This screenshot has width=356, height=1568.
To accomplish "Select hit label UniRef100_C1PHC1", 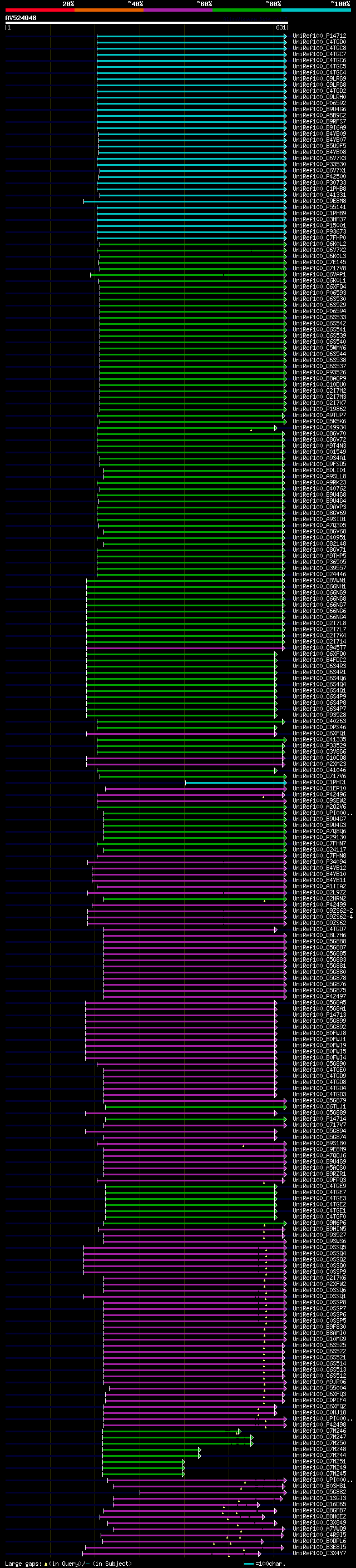I will click(319, 782).
